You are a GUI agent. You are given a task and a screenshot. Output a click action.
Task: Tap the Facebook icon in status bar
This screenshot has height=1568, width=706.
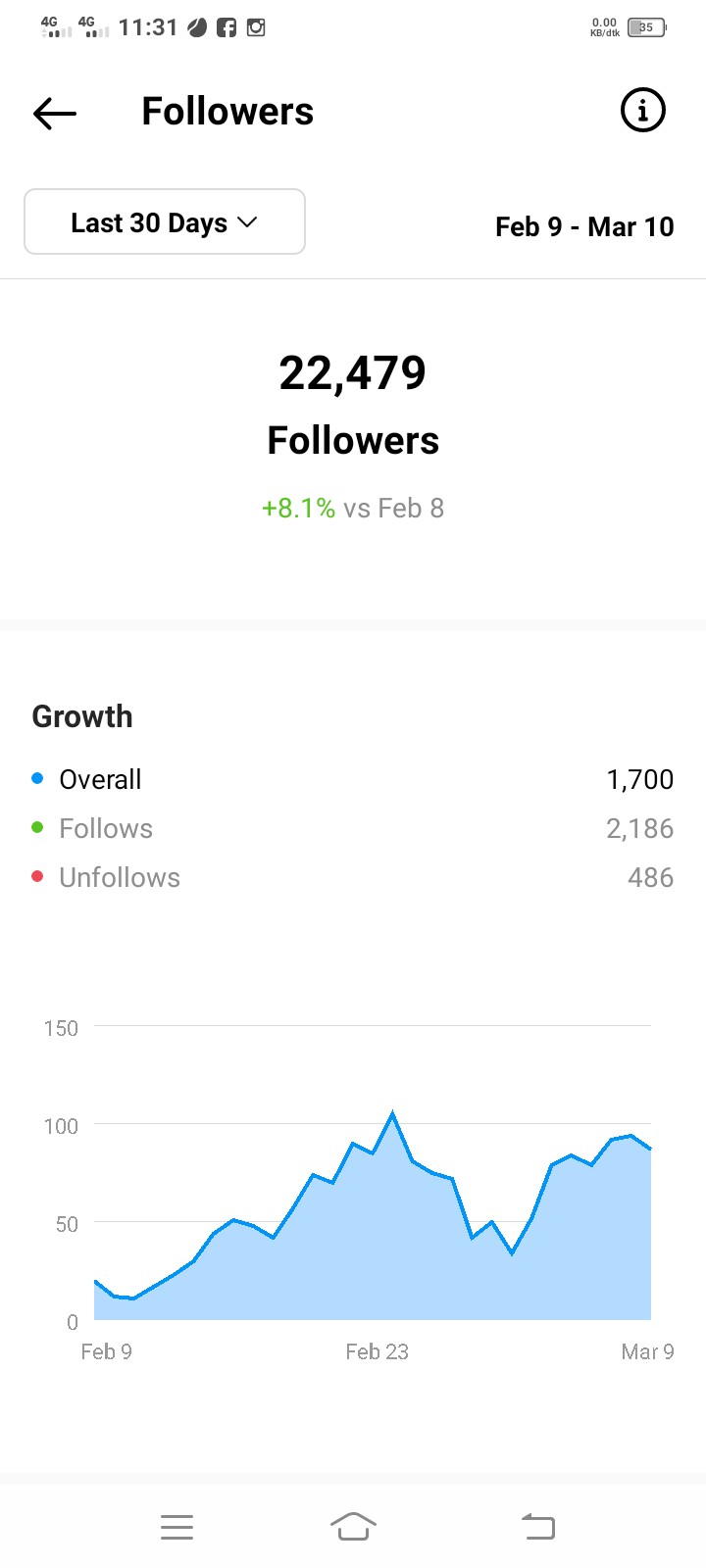point(227,27)
